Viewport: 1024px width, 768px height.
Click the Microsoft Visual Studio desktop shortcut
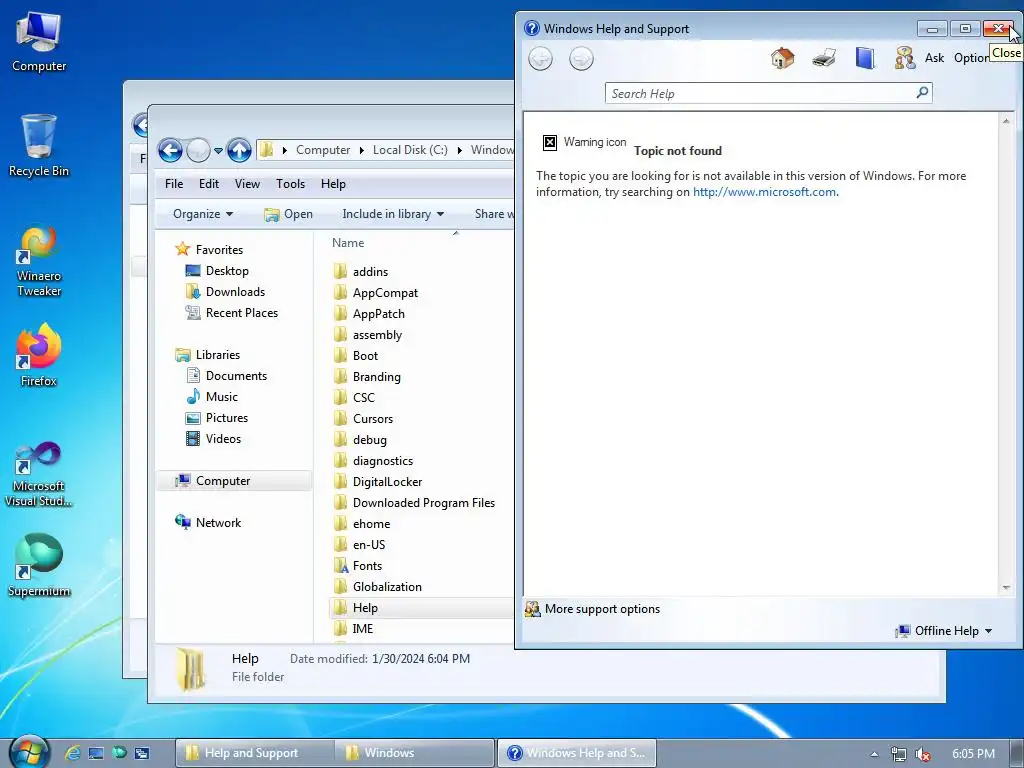click(x=39, y=475)
